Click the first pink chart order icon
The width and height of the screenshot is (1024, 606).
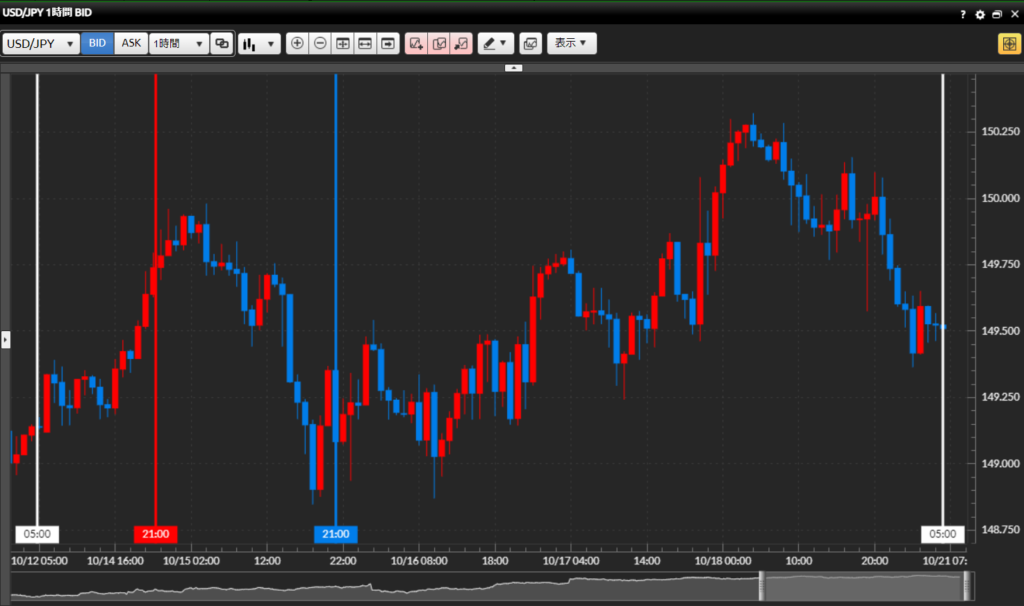tap(415, 44)
